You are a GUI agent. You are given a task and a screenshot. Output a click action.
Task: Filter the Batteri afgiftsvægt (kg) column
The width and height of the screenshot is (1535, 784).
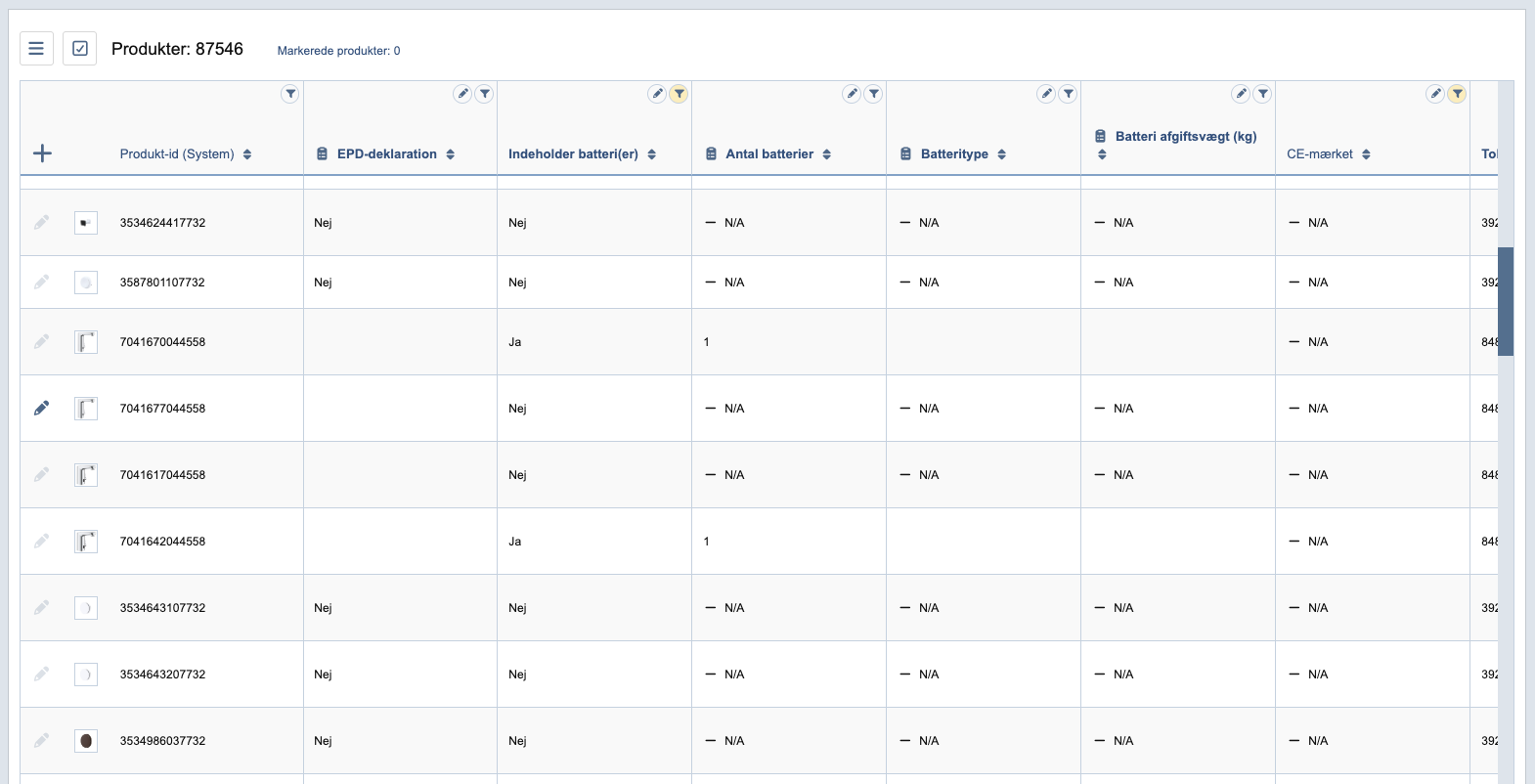(1263, 94)
